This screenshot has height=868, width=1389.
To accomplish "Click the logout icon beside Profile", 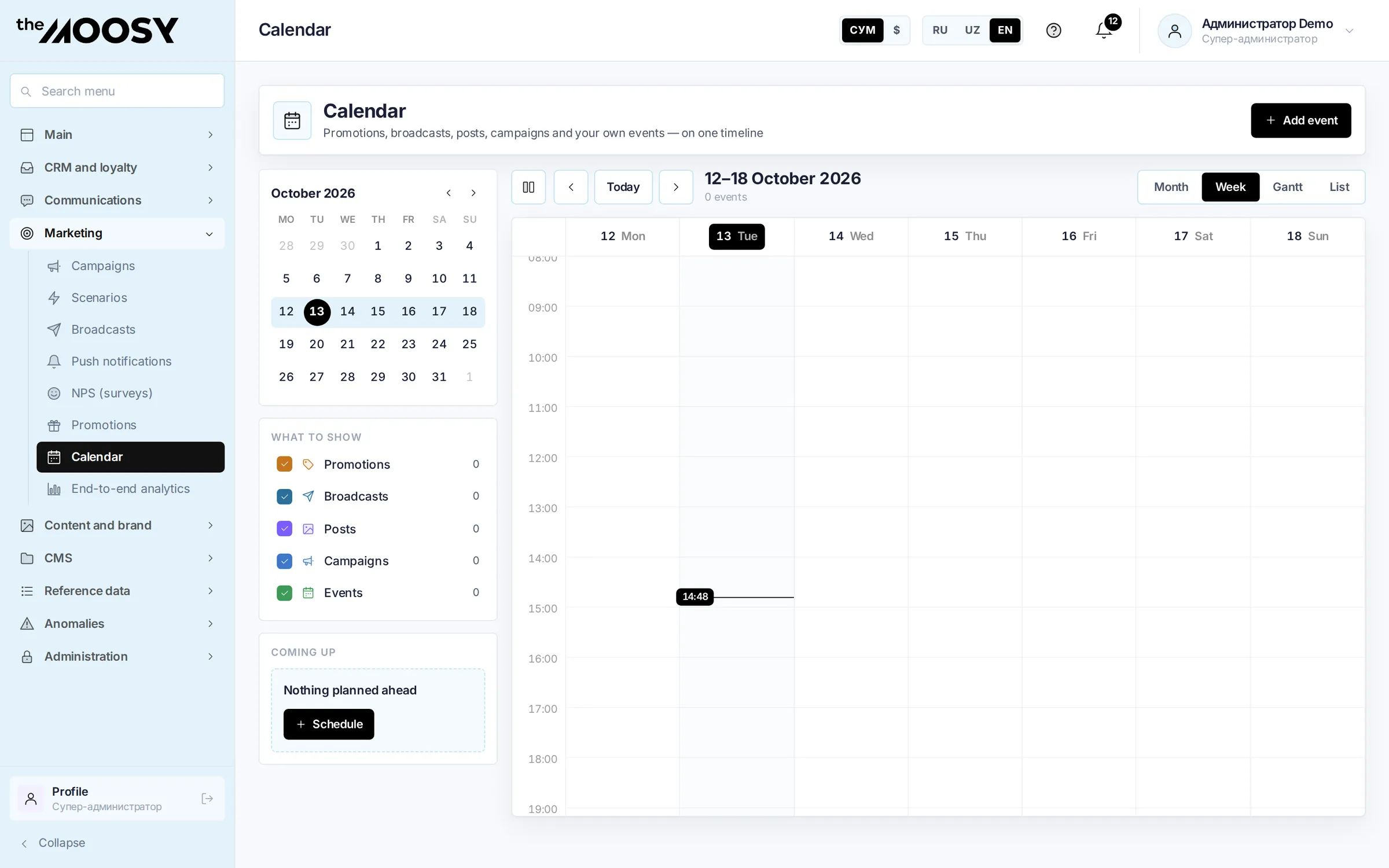I will 207,799.
